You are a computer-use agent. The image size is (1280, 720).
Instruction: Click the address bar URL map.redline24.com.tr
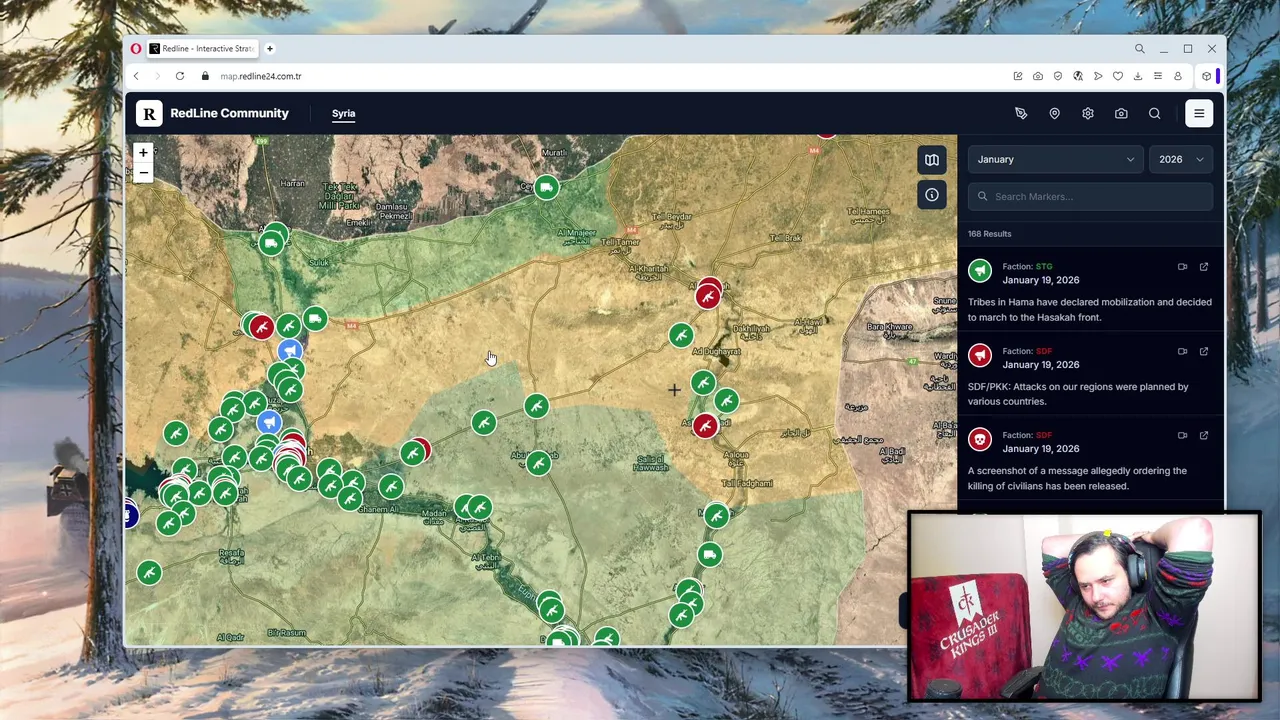click(x=260, y=76)
